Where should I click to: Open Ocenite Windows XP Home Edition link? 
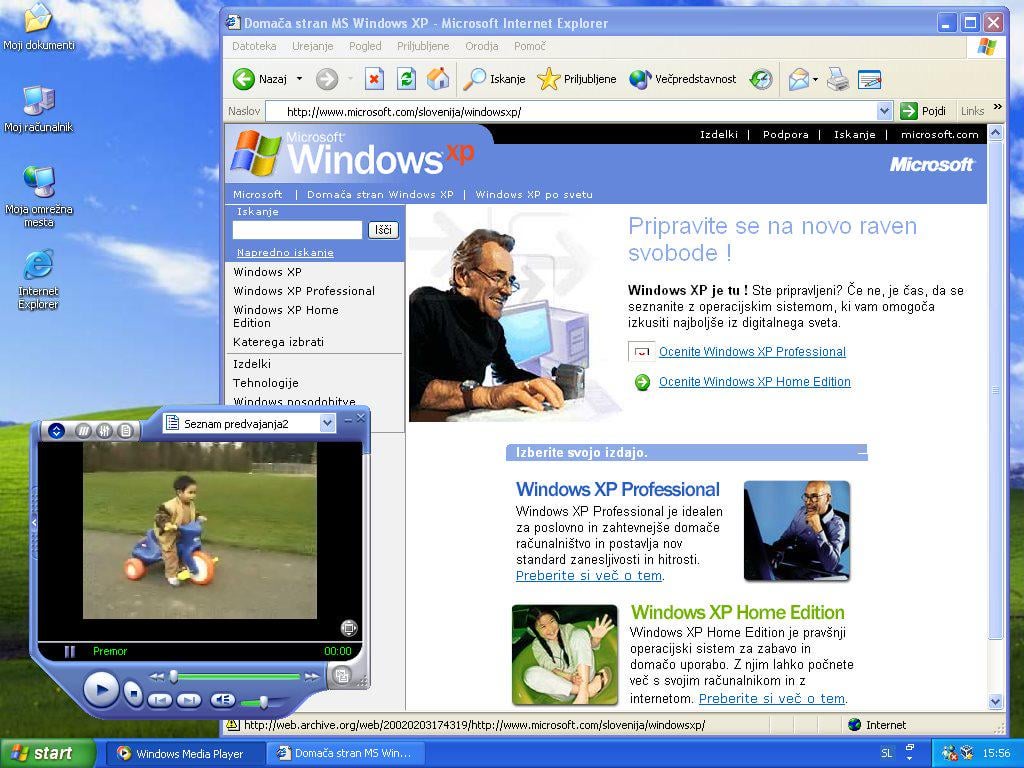(754, 381)
